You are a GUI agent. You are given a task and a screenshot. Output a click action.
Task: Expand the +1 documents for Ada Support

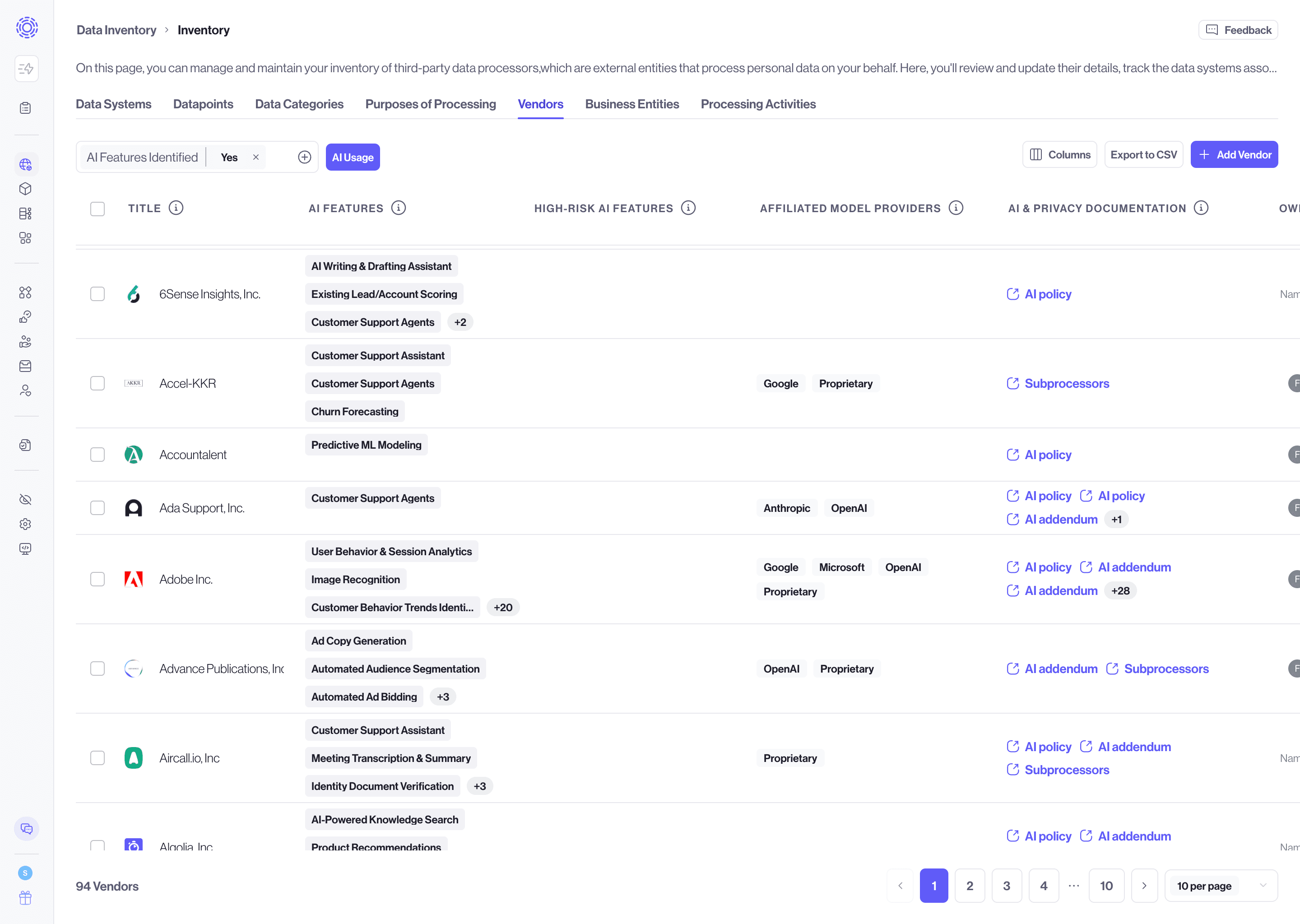point(1116,520)
